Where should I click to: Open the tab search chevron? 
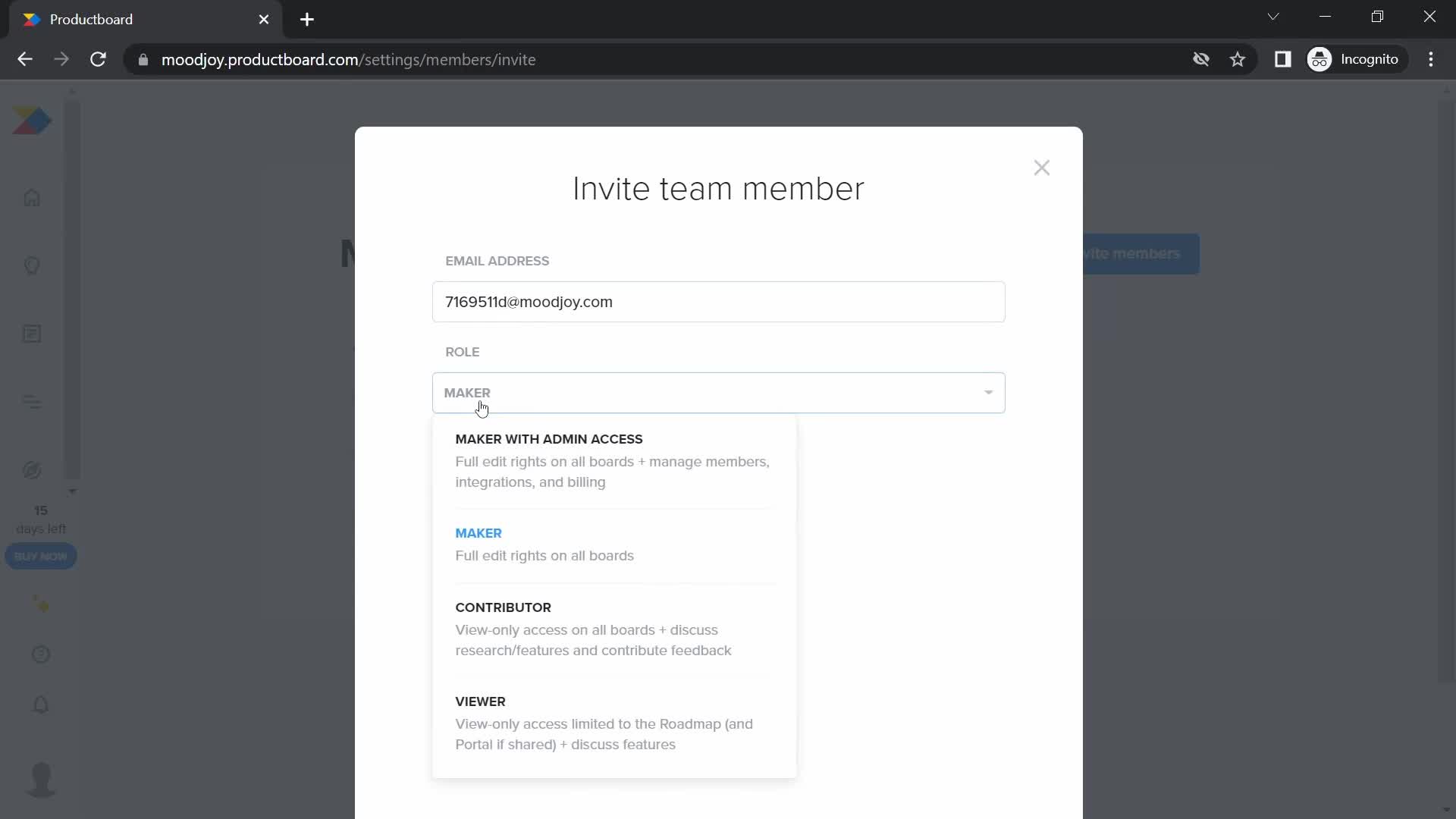[1273, 17]
